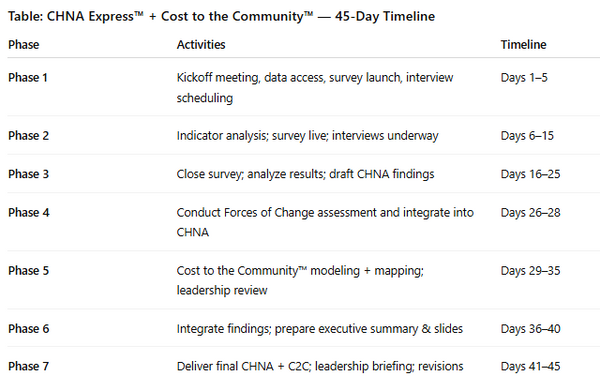Click the Indicator analysis activities cell
Viewport: 600px width, 391px height.
tap(308, 136)
